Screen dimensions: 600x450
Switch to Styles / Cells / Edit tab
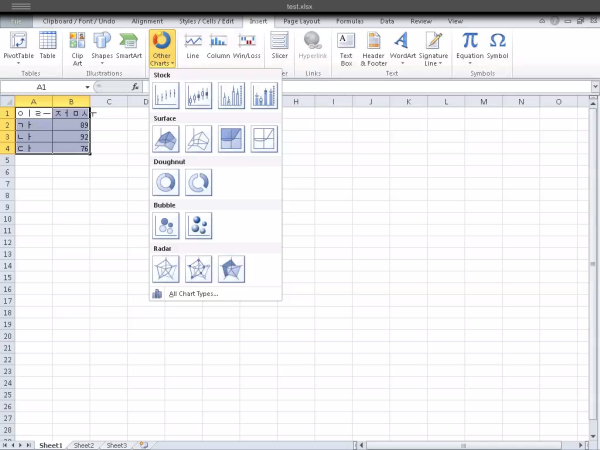point(207,21)
